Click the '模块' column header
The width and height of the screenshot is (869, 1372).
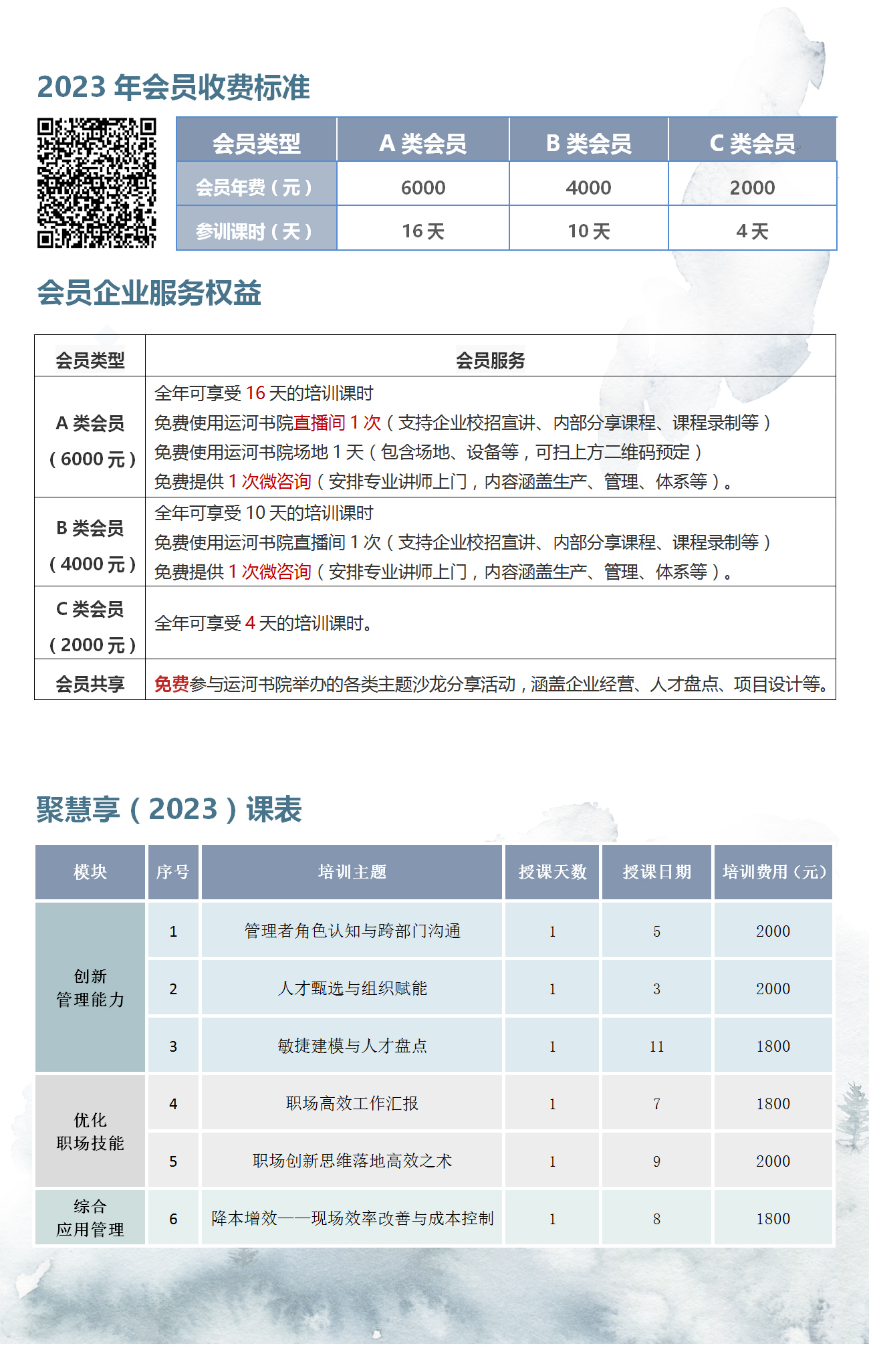coord(90,872)
